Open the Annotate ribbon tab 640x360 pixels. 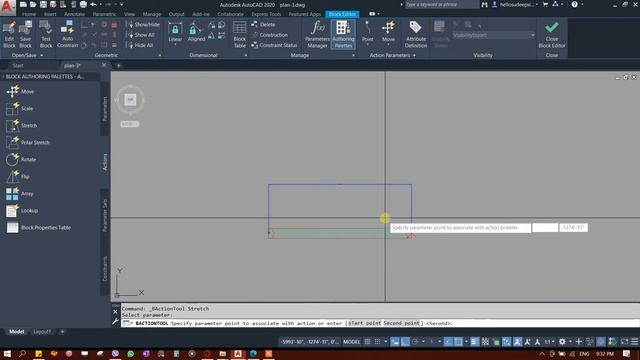(74, 14)
